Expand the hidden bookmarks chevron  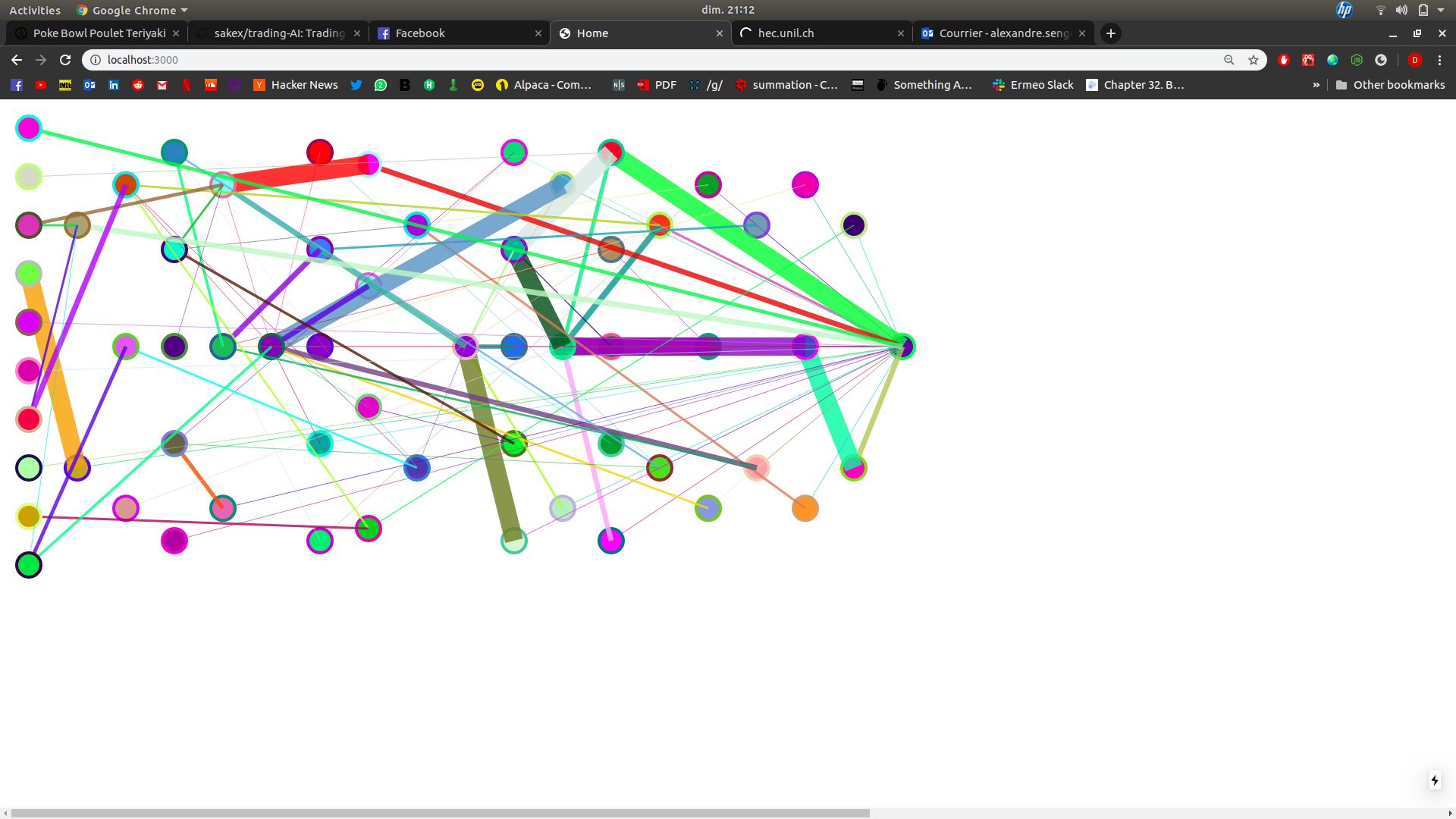[x=1316, y=85]
